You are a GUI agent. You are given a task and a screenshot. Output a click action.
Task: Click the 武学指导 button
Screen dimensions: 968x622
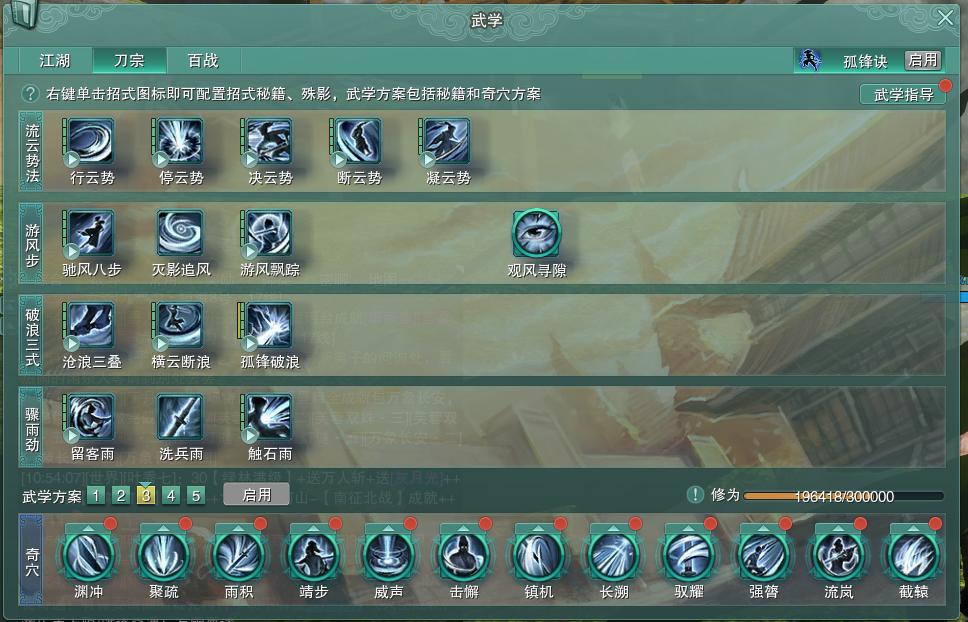click(x=903, y=95)
